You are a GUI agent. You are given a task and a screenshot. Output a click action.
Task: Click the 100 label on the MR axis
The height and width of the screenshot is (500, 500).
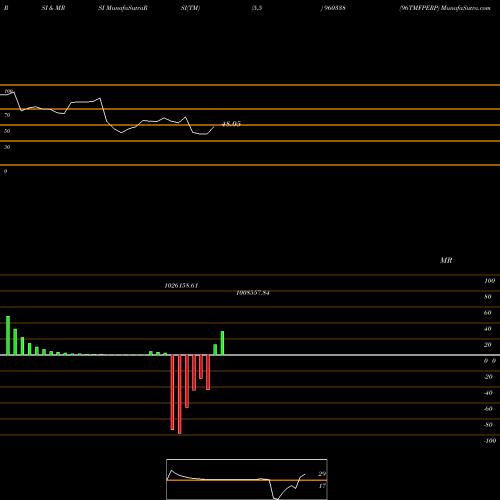coord(489,281)
